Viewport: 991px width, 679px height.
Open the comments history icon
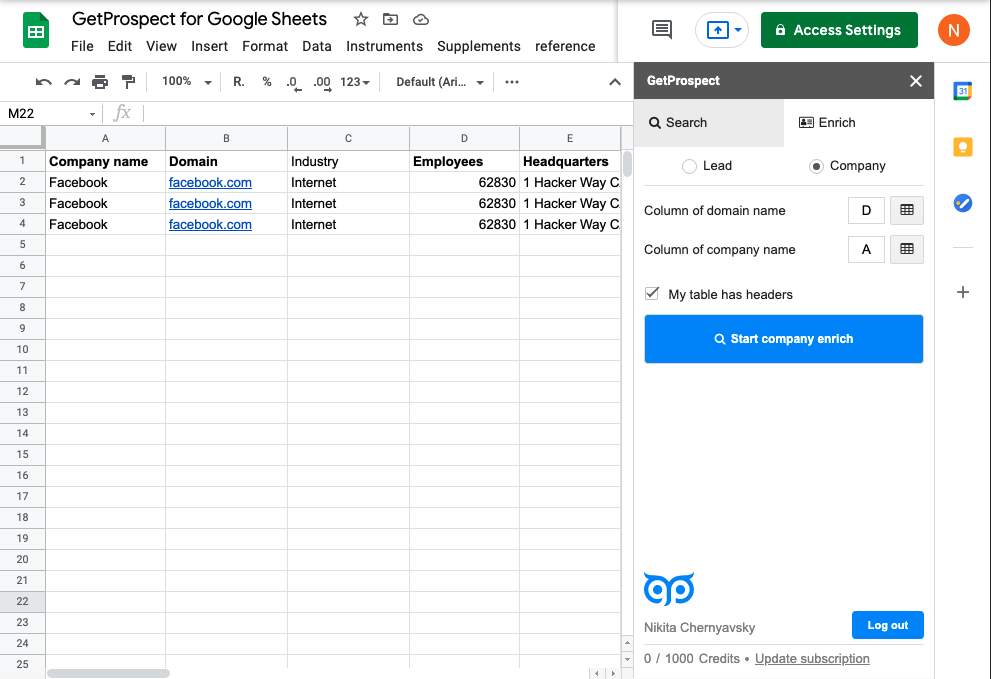tap(662, 30)
